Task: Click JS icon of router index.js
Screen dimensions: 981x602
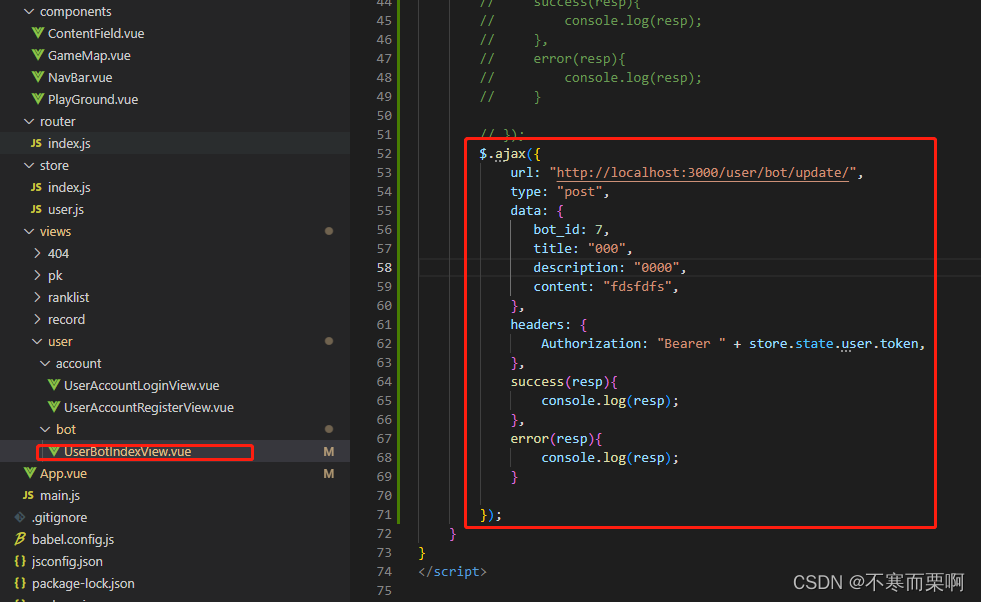Action: click(36, 143)
